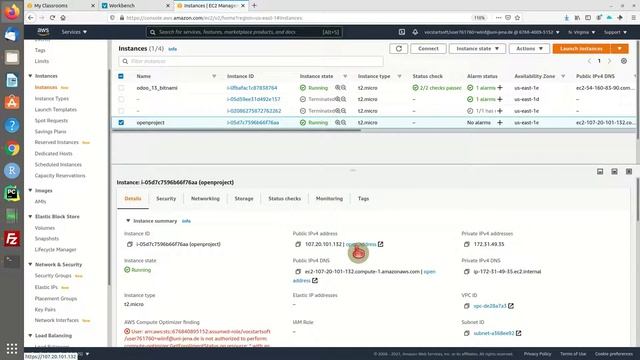Launch PyCharm from the dock
The width and height of the screenshot is (640, 360).
[12, 193]
